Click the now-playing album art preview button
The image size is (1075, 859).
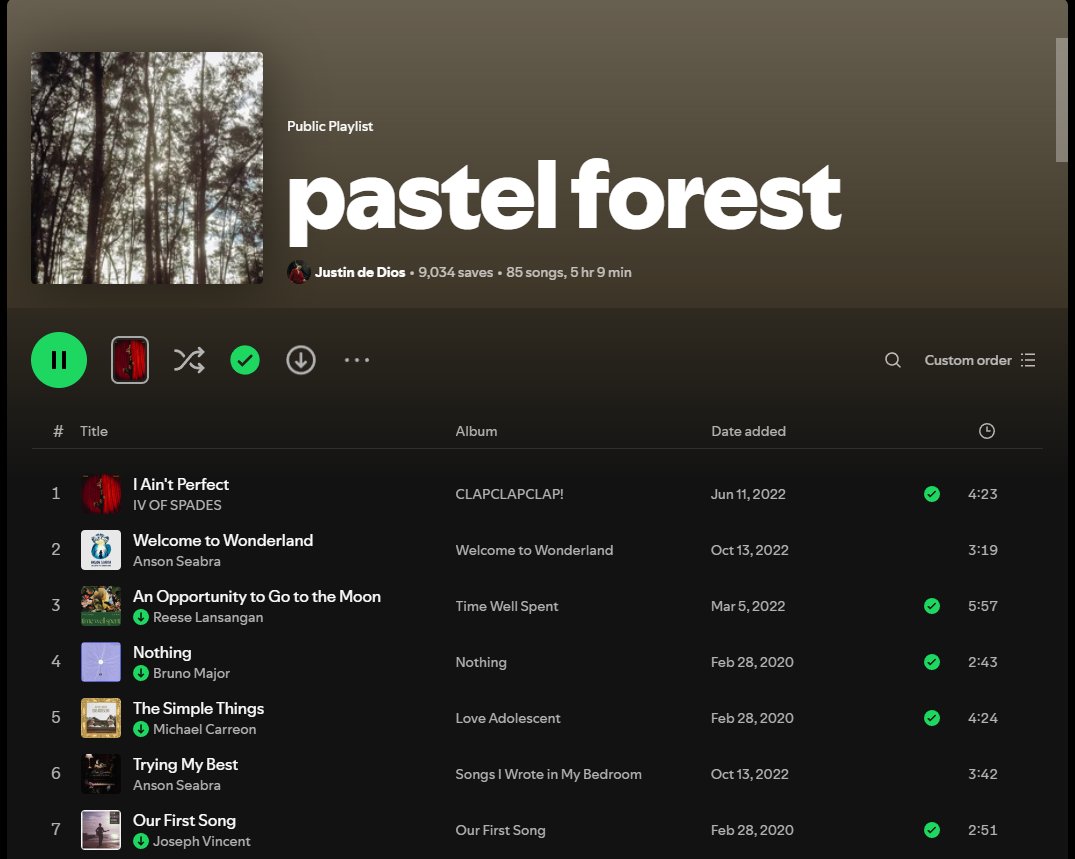[130, 360]
